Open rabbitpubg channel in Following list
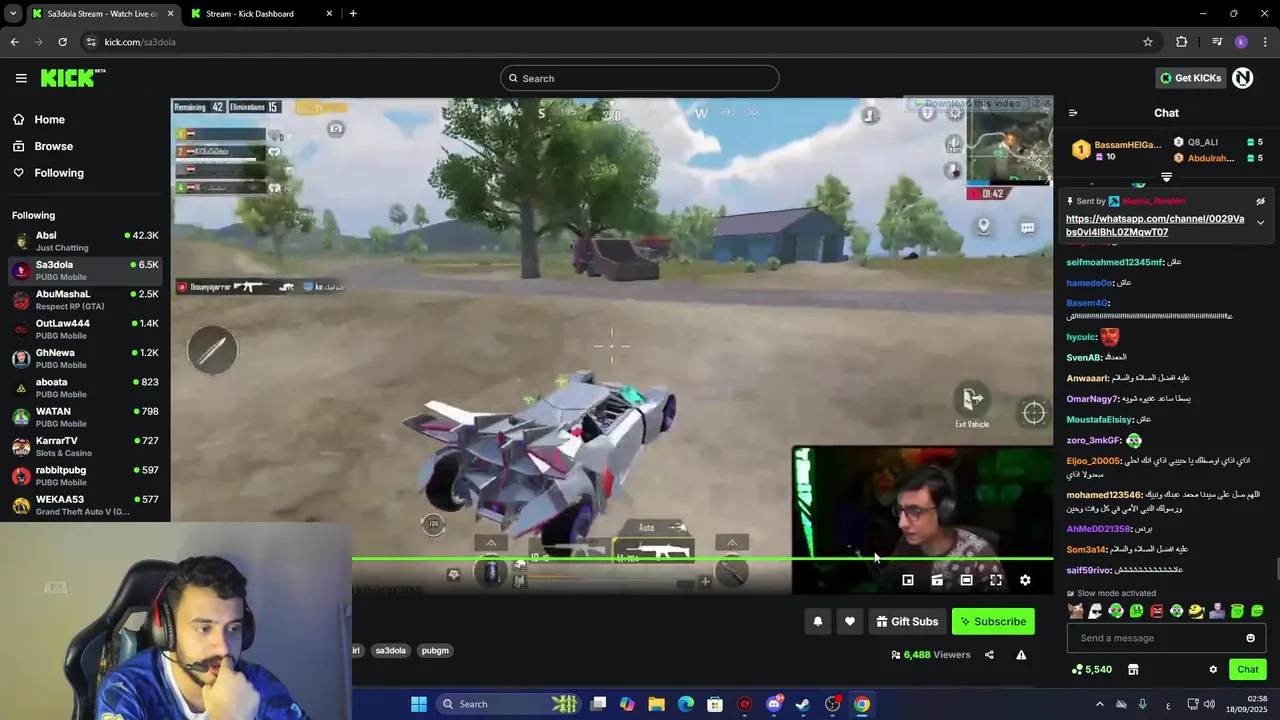 pyautogui.click(x=85, y=475)
